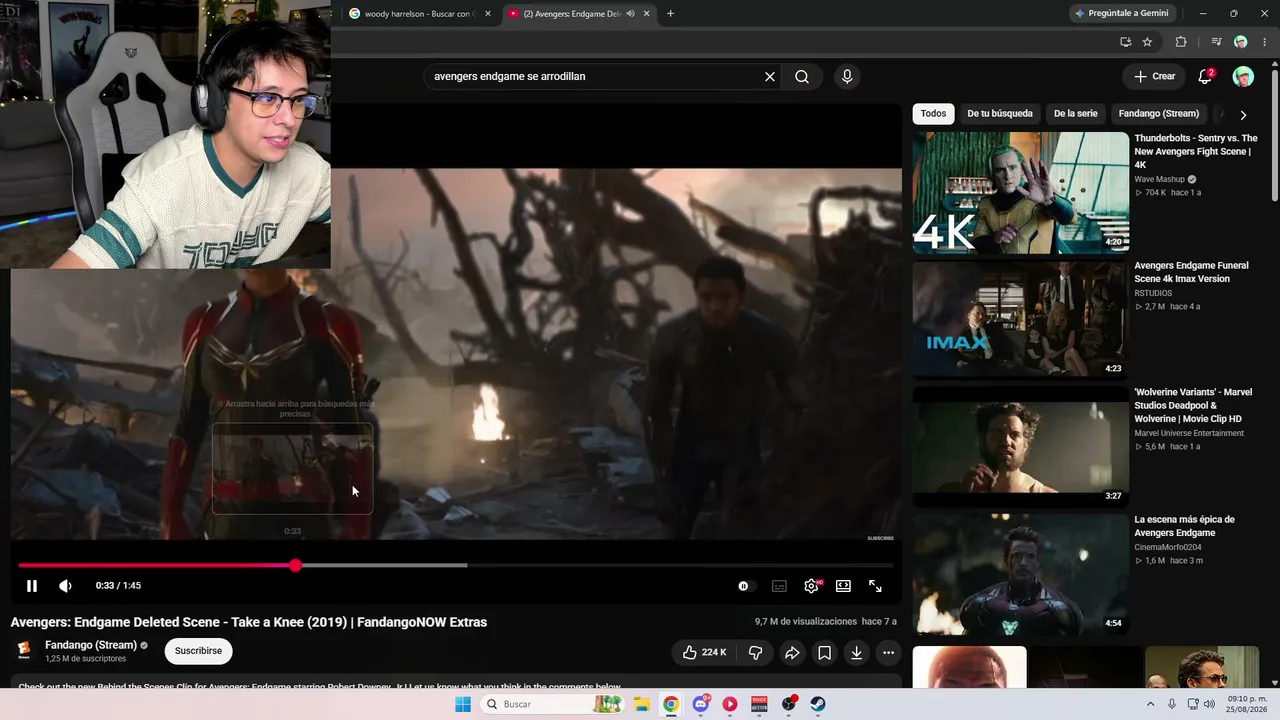Mute the video player volume

click(x=65, y=586)
